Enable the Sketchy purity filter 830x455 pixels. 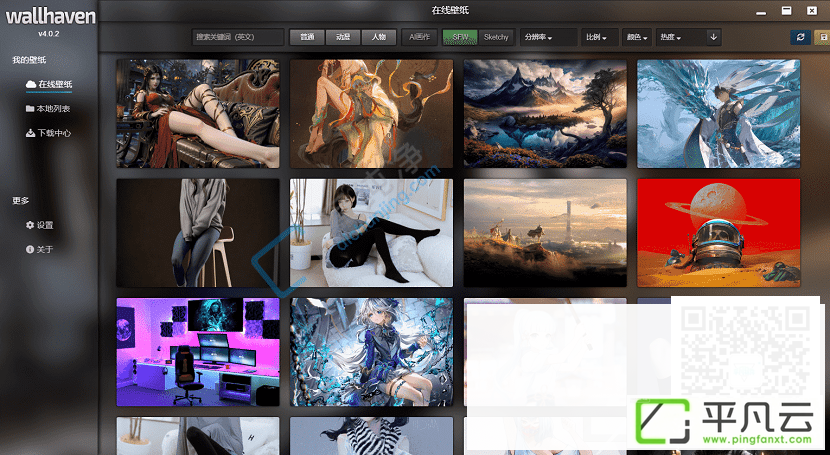click(x=496, y=37)
